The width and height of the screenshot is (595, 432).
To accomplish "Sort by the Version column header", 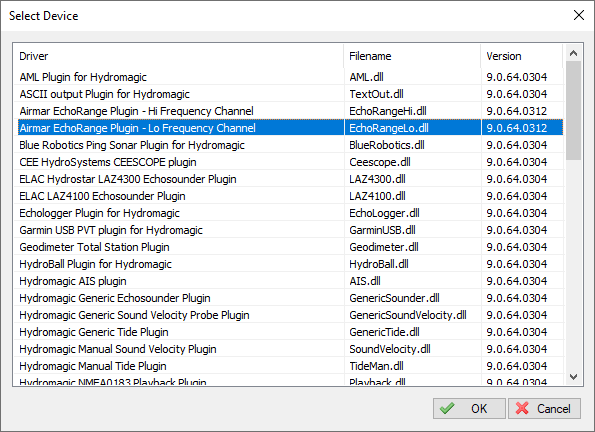I will point(522,56).
